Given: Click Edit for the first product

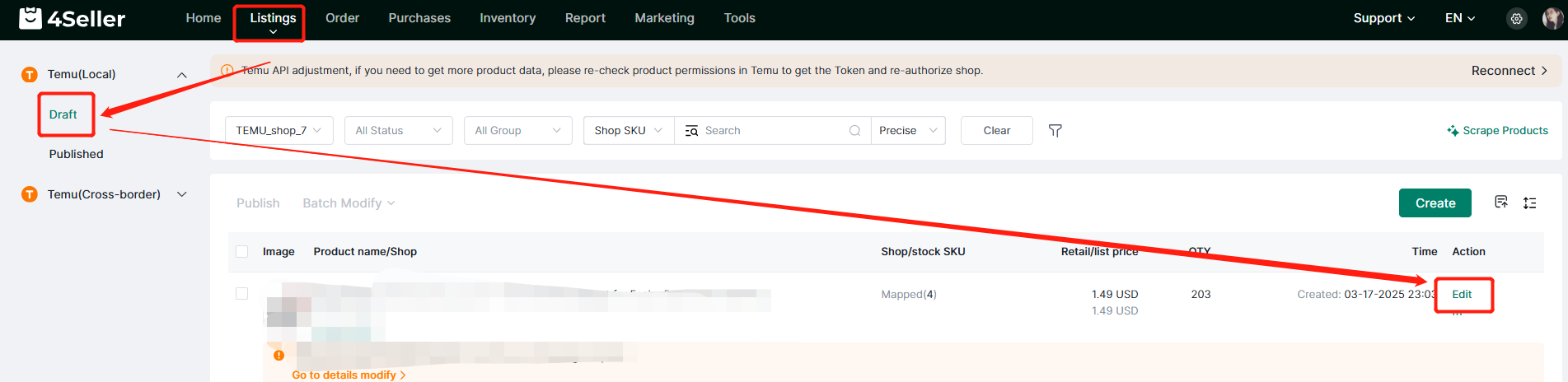Looking at the screenshot, I should coord(1462,294).
